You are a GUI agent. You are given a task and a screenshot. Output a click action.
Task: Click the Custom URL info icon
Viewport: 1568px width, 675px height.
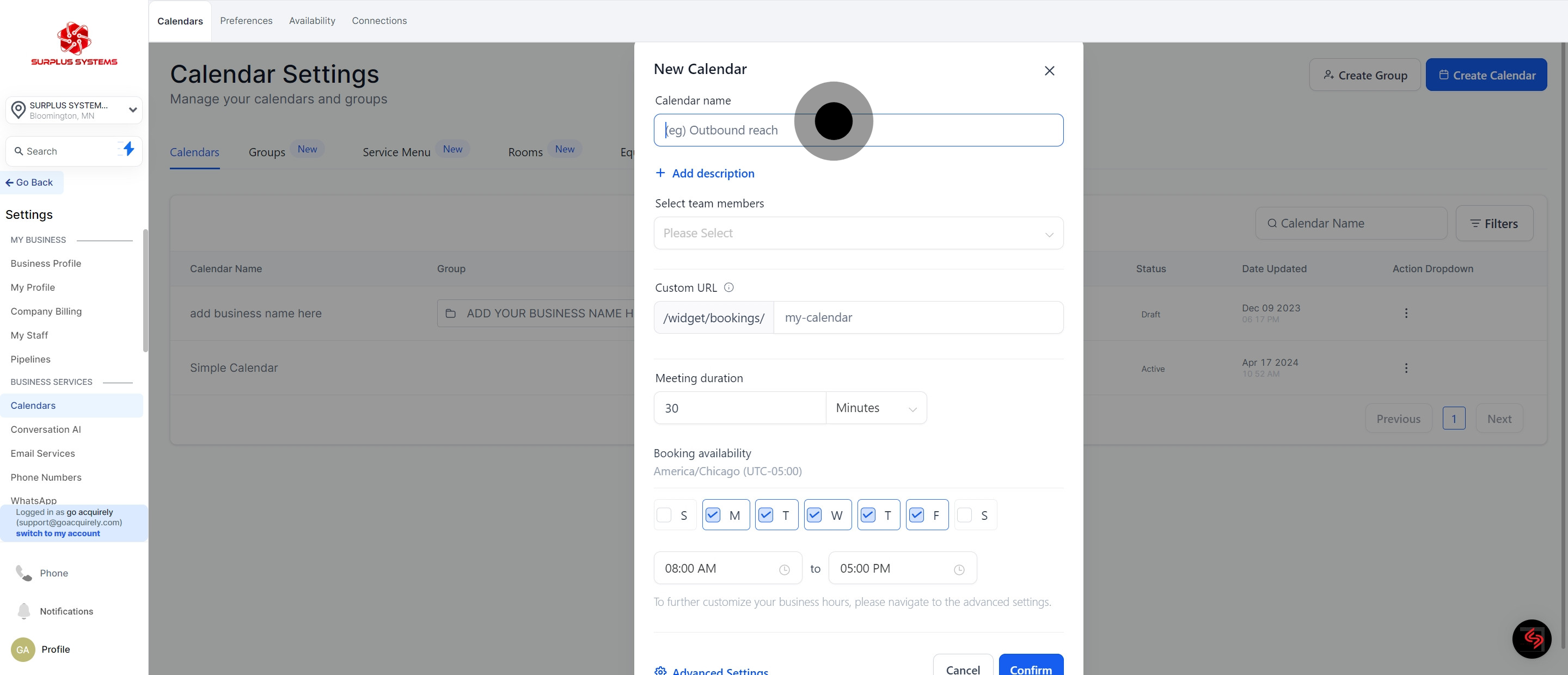coord(728,287)
